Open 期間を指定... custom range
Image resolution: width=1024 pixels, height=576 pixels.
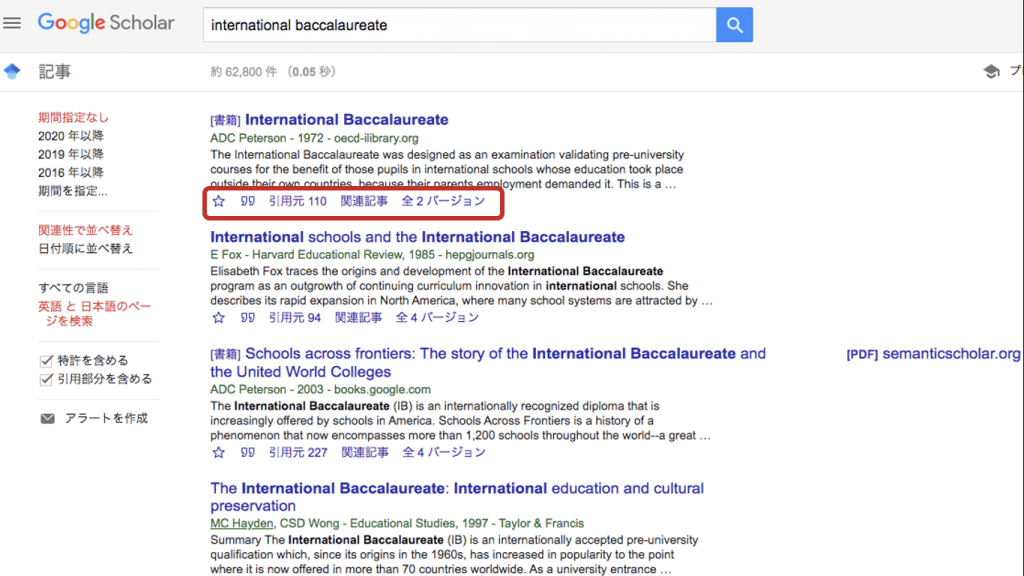[x=72, y=191]
